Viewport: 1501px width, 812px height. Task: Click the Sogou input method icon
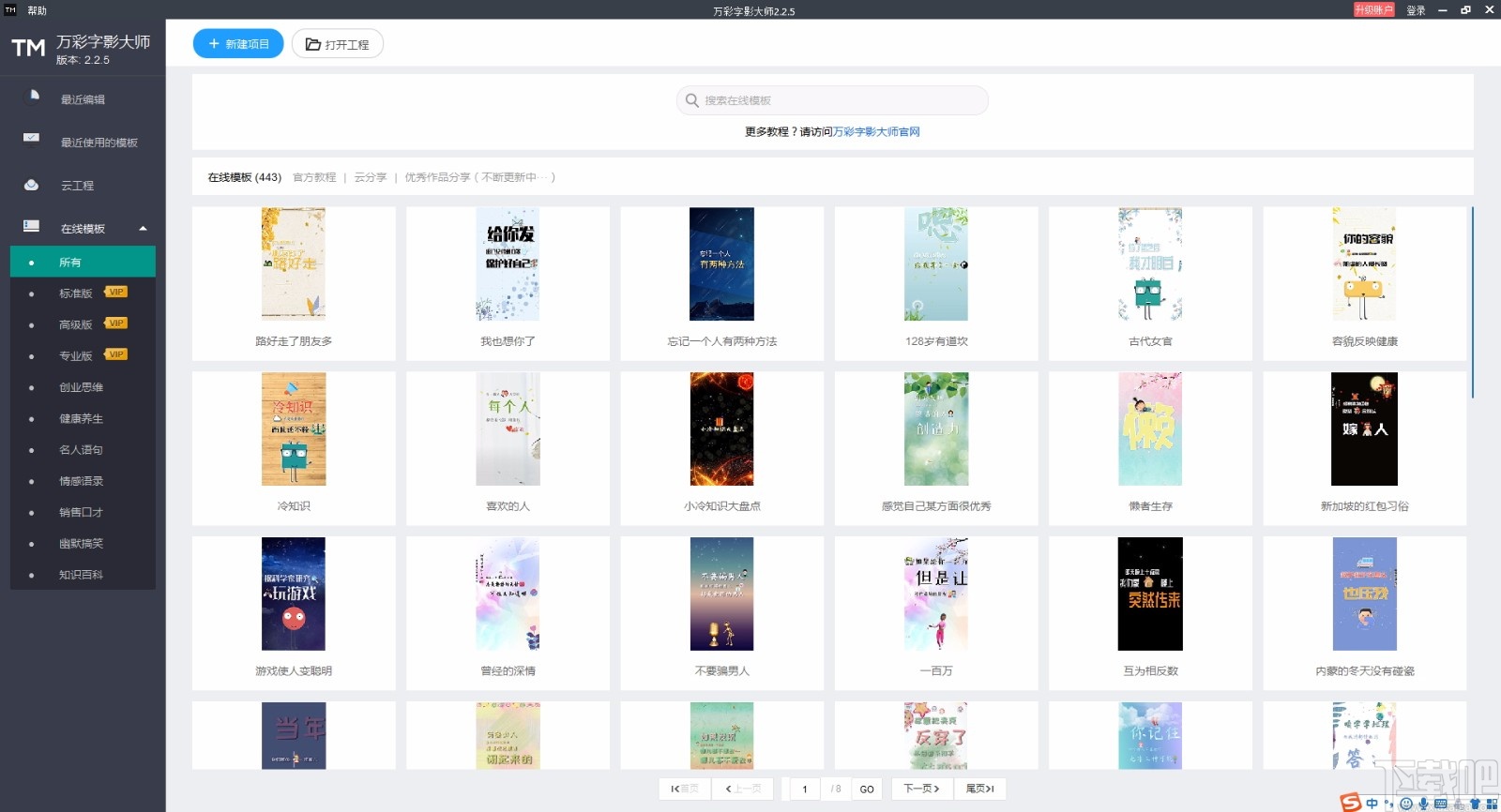click(1350, 803)
